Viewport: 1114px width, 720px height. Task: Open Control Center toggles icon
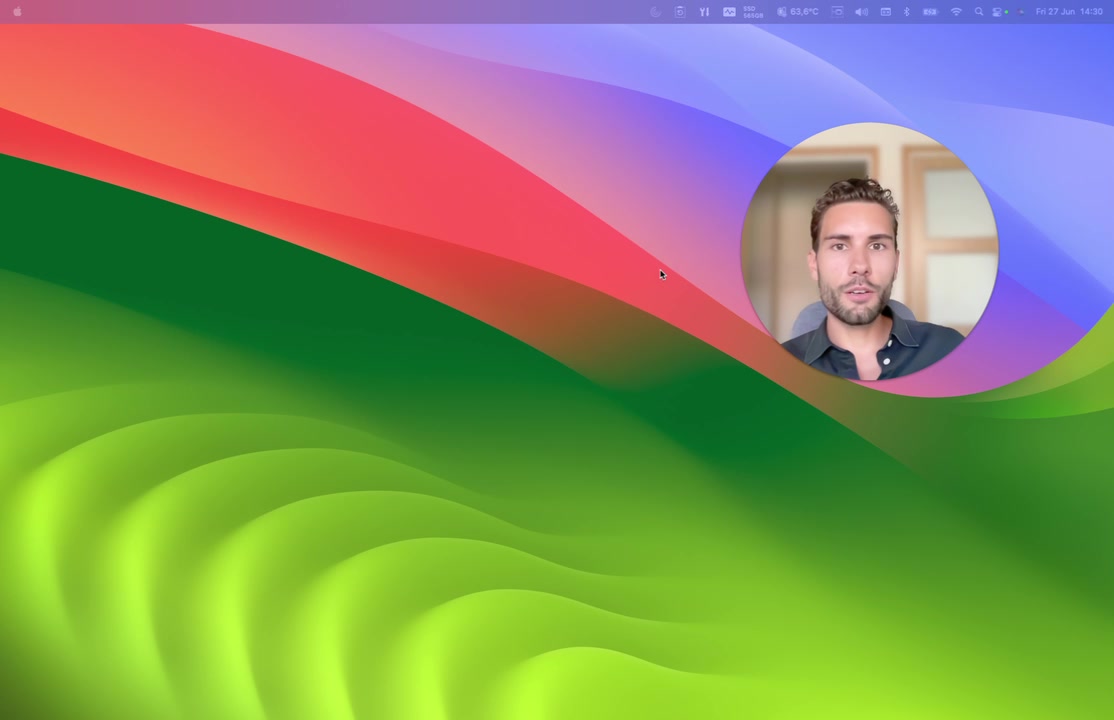(x=998, y=11)
